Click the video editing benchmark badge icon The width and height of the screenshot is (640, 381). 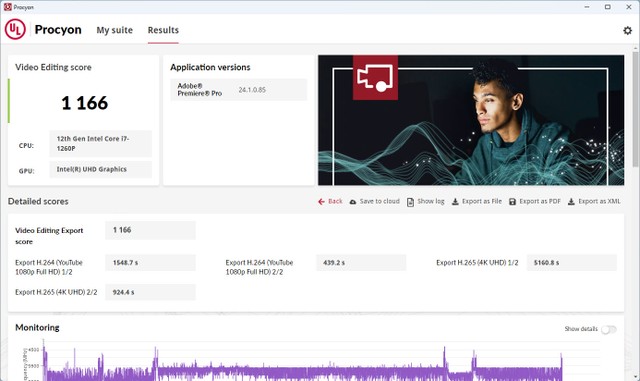click(x=375, y=78)
